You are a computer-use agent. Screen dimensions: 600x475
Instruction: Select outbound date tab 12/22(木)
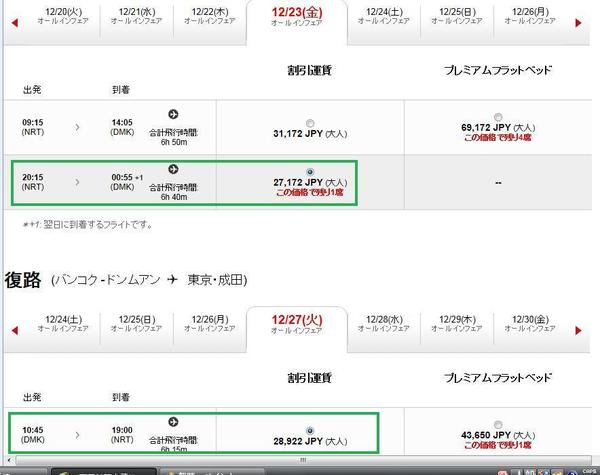point(210,16)
